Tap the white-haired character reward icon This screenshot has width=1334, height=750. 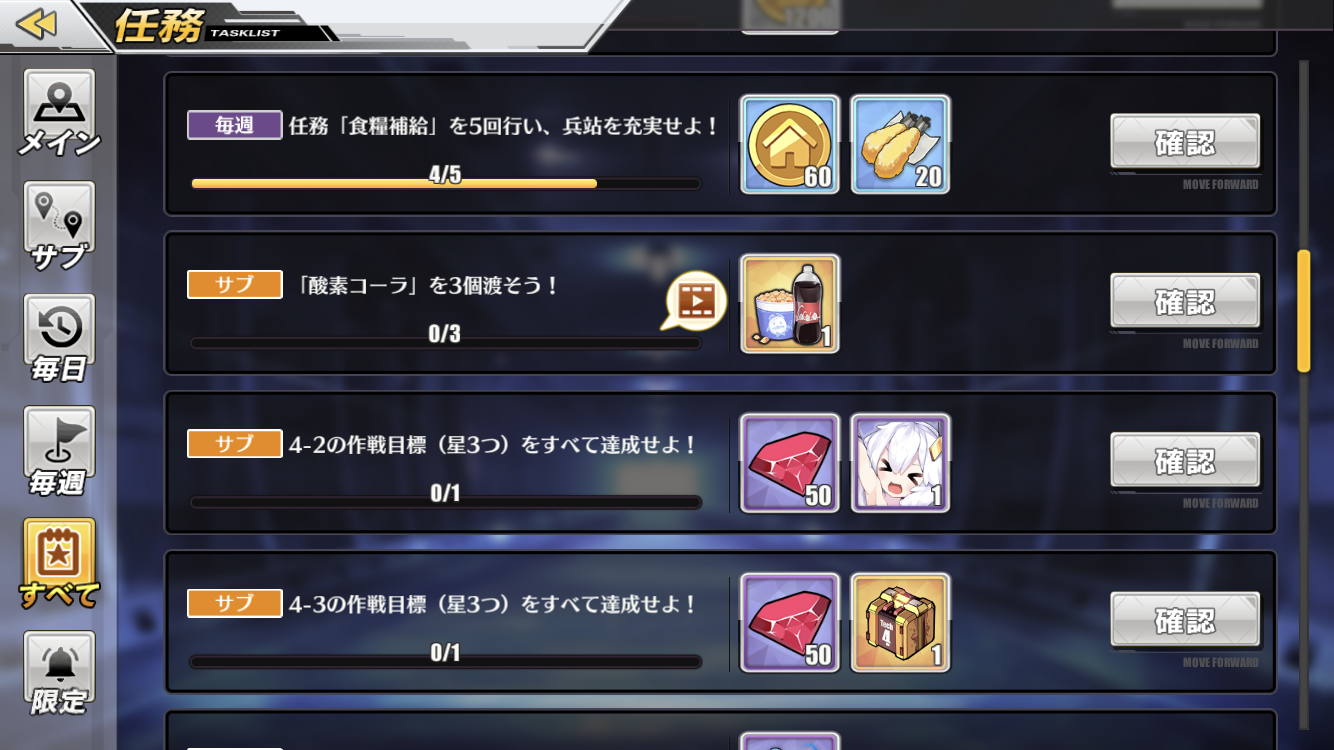click(900, 463)
